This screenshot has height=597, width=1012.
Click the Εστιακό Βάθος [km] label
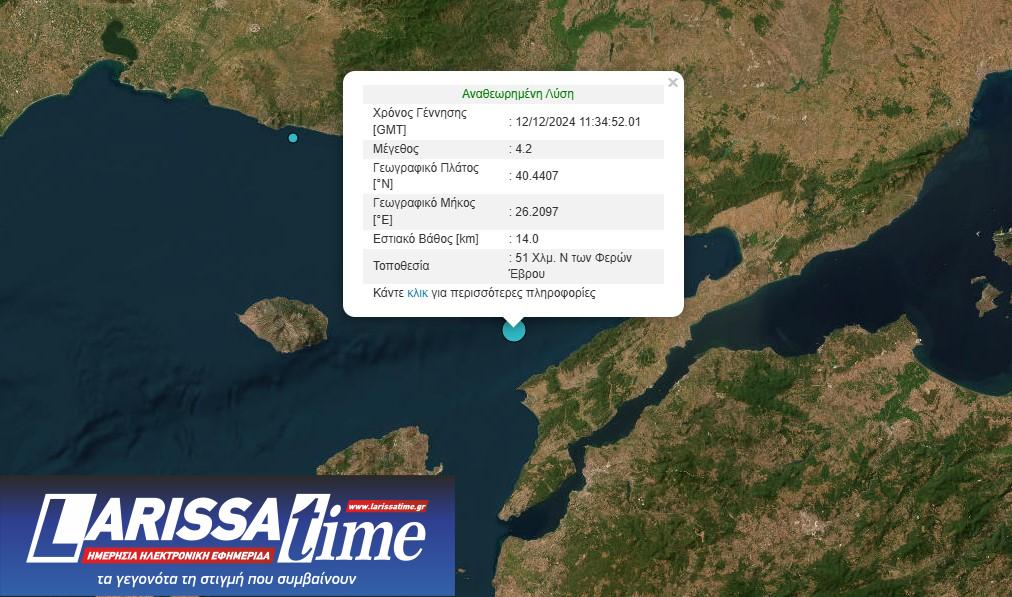pyautogui.click(x=426, y=239)
